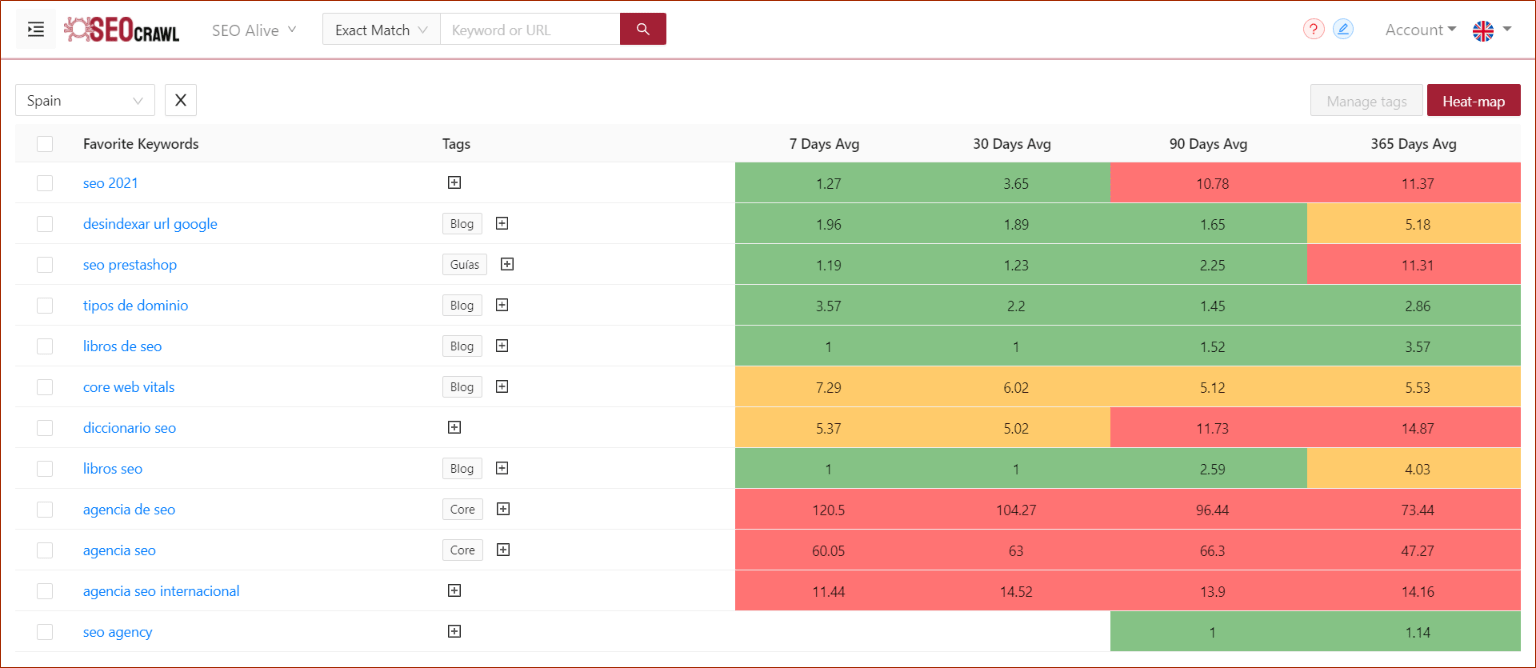The height and width of the screenshot is (668, 1536).
Task: Tick the select-all checkbox in header
Action: 45,144
